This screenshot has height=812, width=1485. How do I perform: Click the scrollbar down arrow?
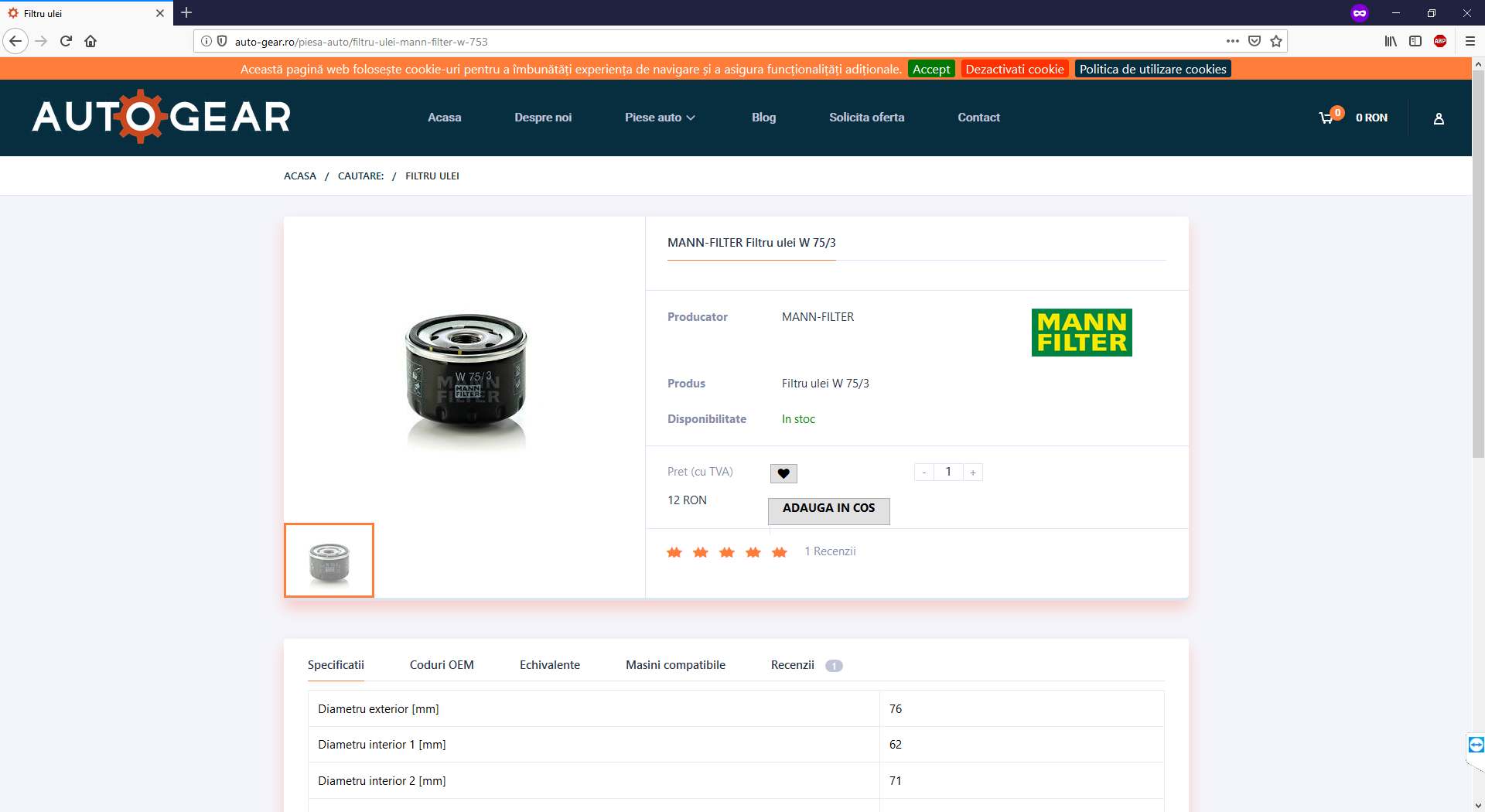click(x=1478, y=805)
